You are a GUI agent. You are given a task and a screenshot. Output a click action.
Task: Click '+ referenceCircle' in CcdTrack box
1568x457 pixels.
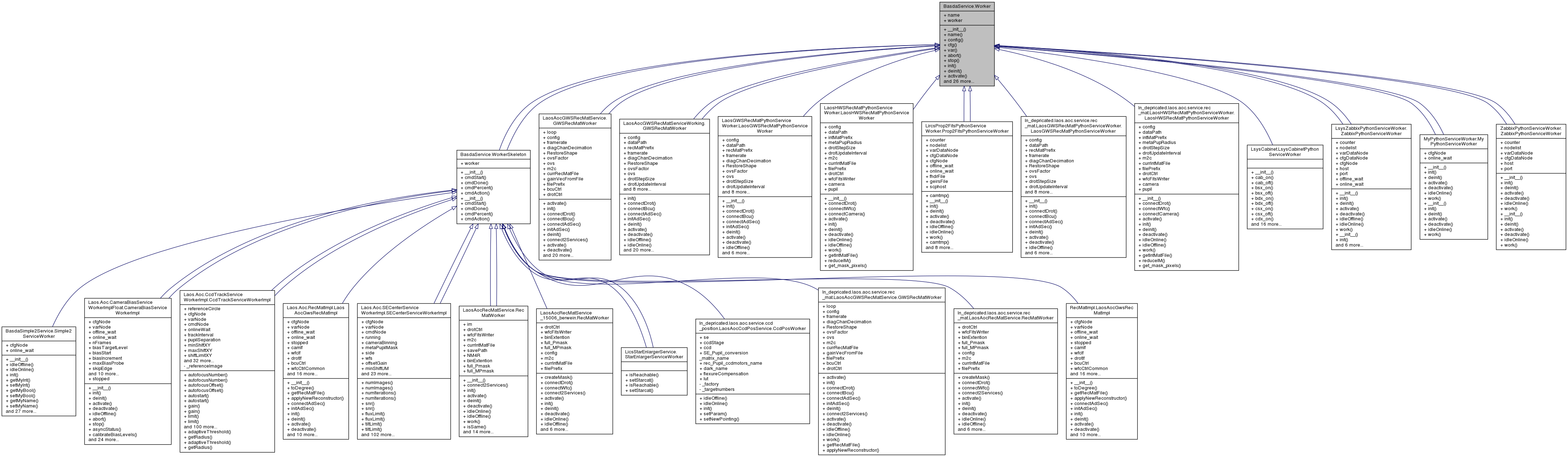202,308
